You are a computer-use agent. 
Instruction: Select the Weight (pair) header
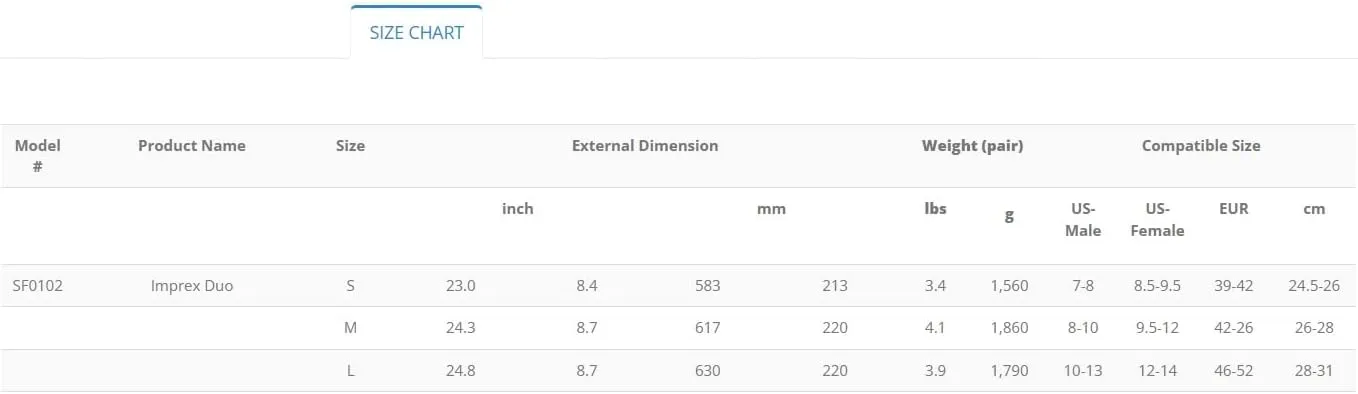(x=972, y=145)
